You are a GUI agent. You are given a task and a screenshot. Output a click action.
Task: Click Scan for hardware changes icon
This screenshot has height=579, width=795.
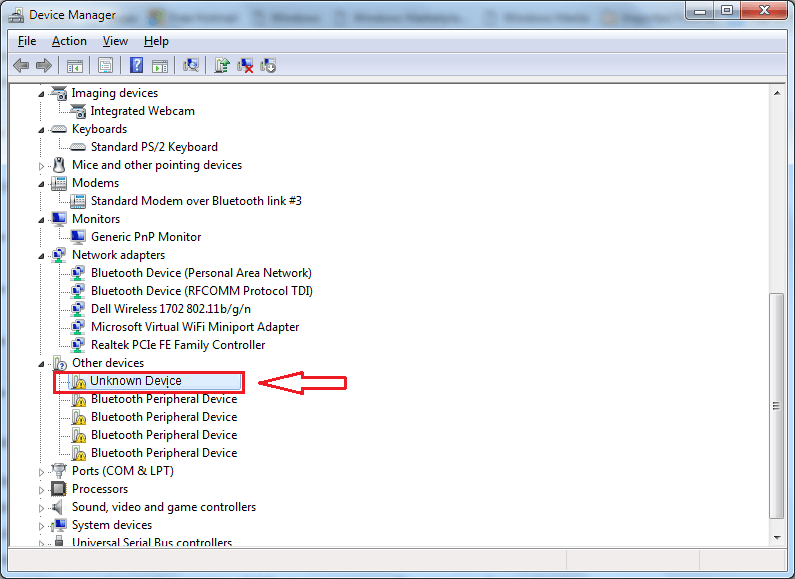[191, 65]
